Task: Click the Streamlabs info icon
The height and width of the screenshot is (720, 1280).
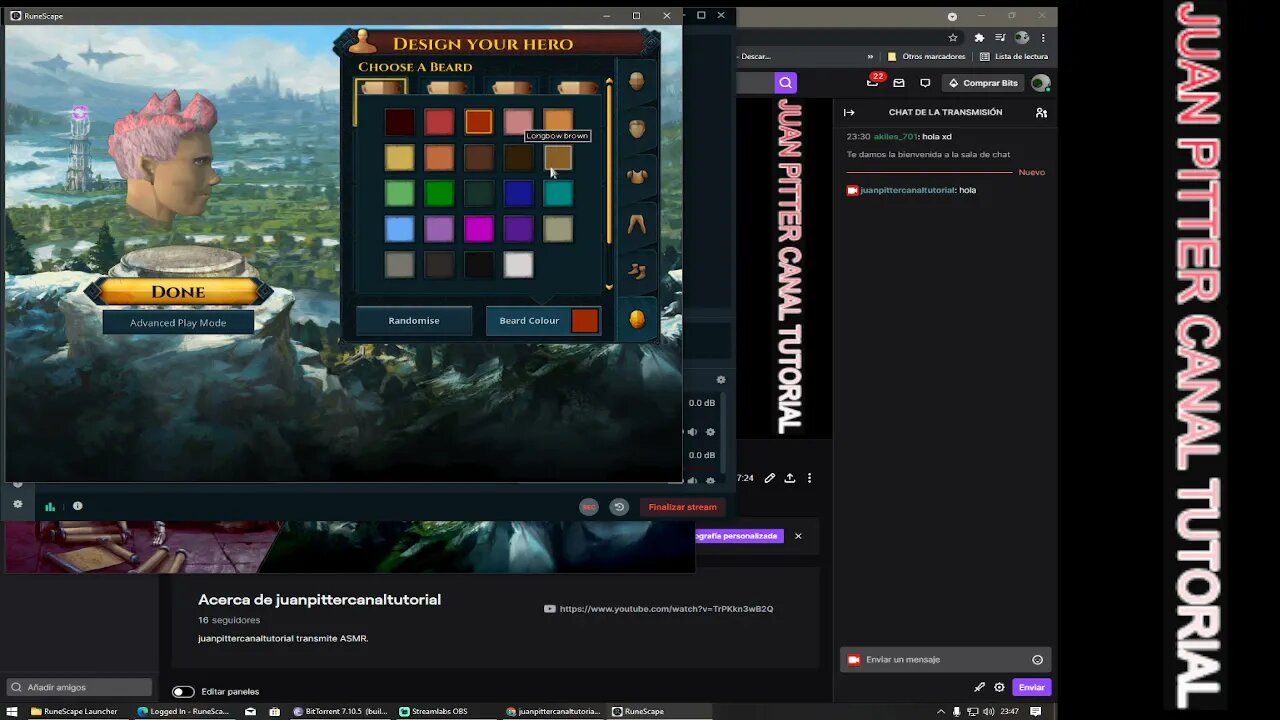Action: (77, 506)
